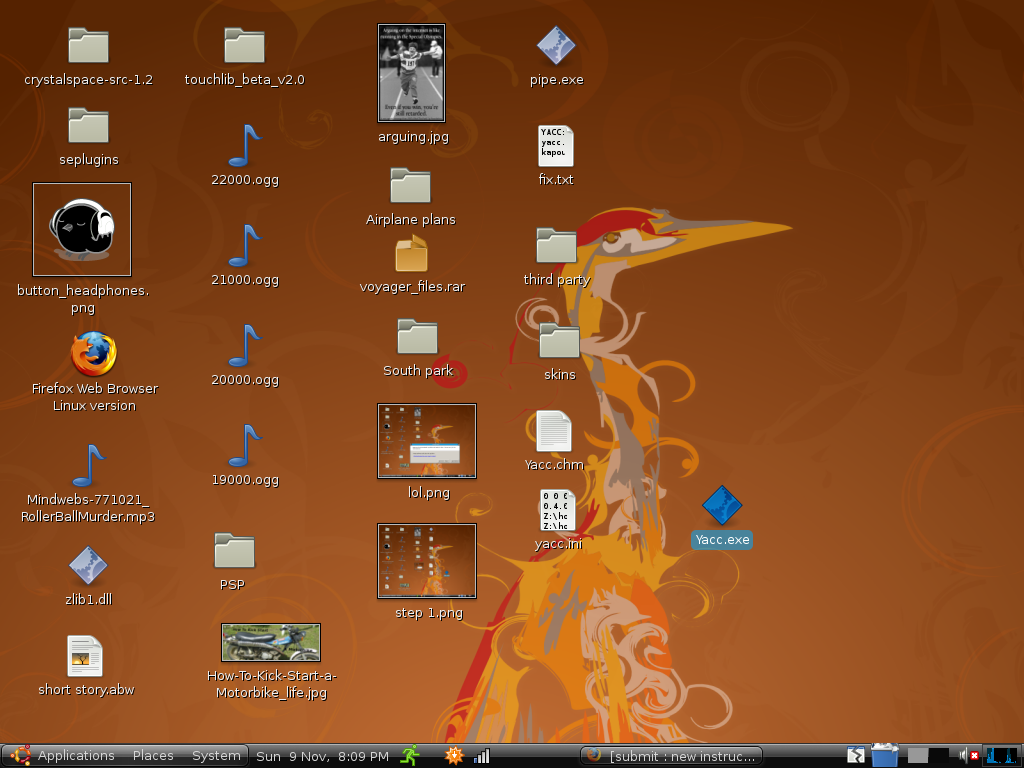Click the Firefox submit window taskbar button

tap(672, 756)
